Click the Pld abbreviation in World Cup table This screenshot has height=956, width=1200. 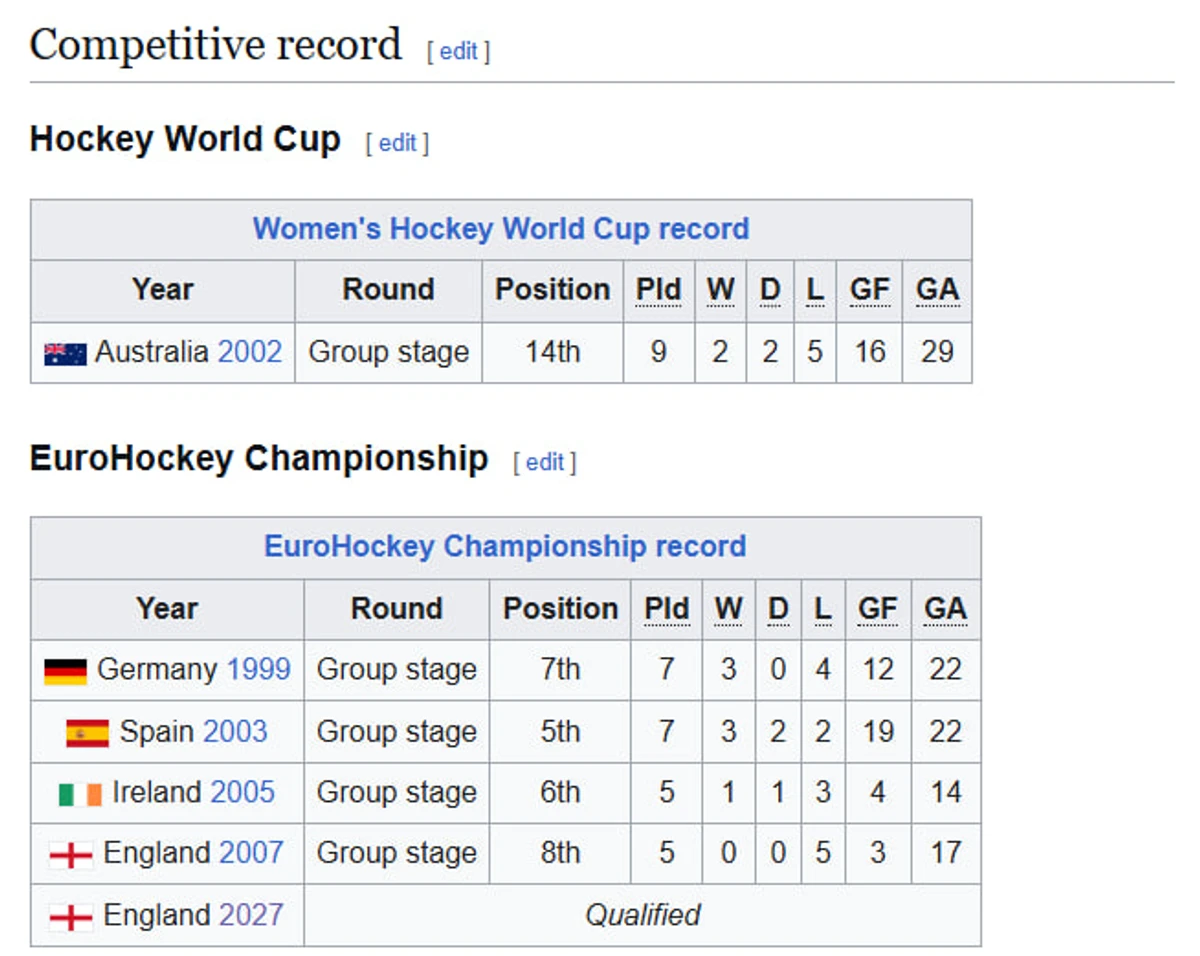(x=658, y=290)
